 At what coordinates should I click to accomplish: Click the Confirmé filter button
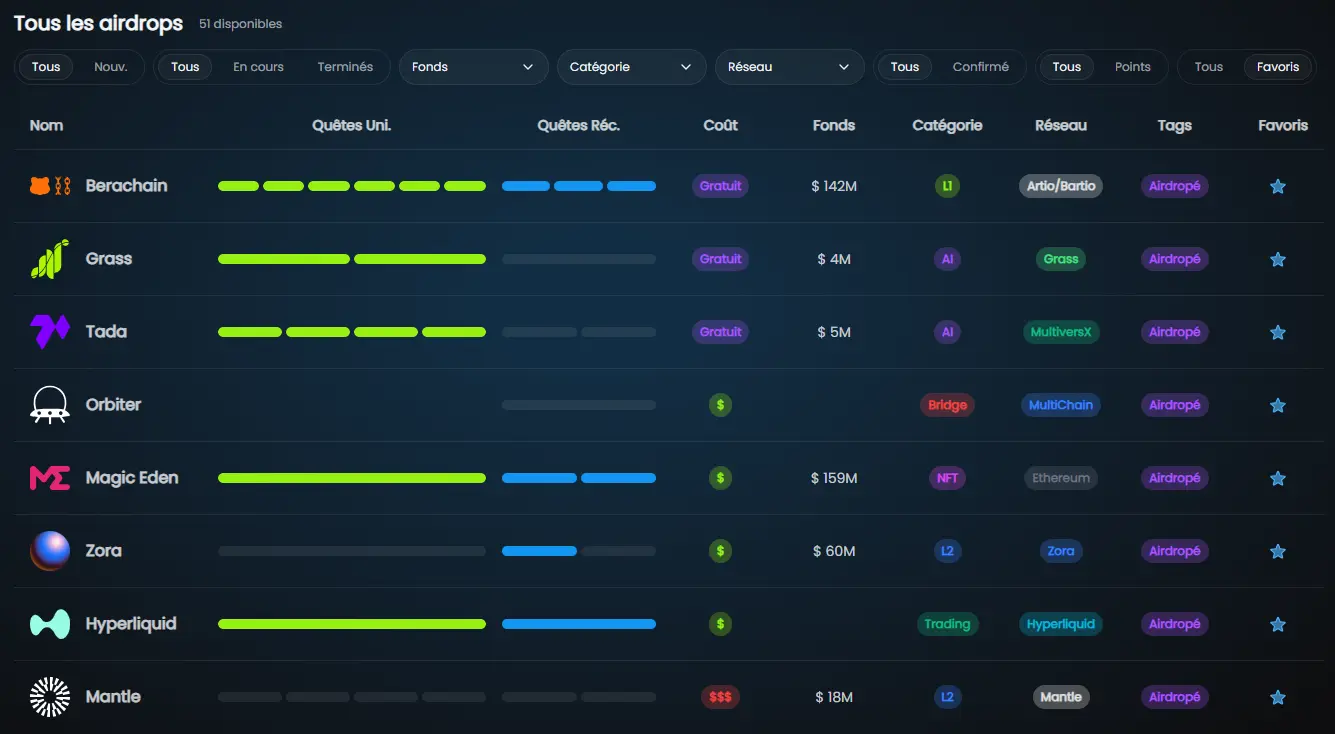point(981,66)
